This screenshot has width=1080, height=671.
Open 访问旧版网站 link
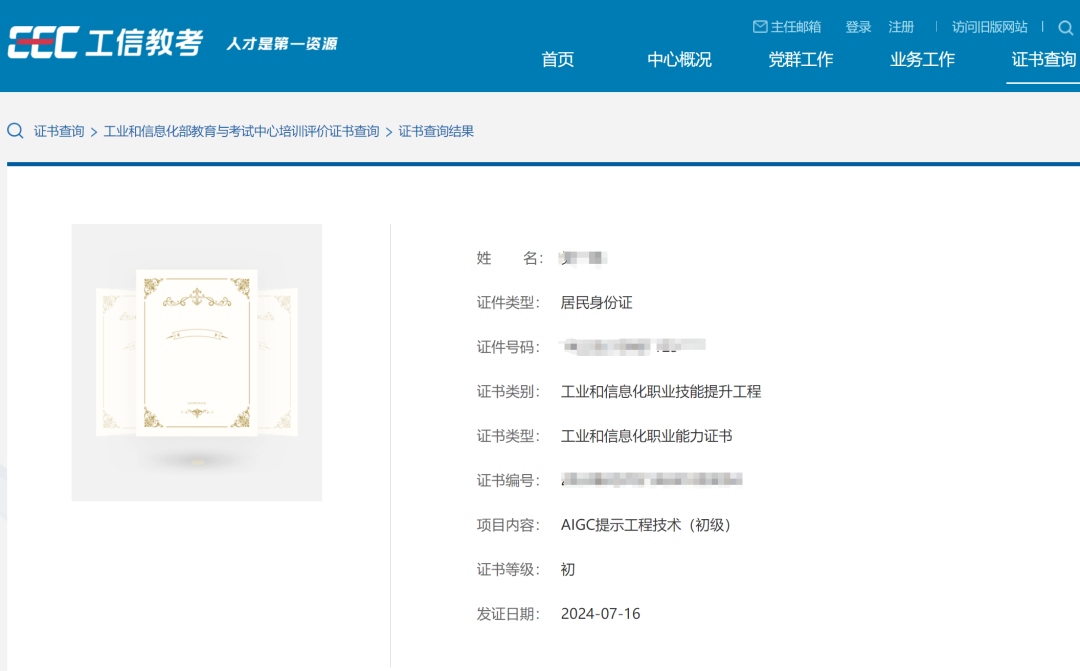pyautogui.click(x=989, y=27)
